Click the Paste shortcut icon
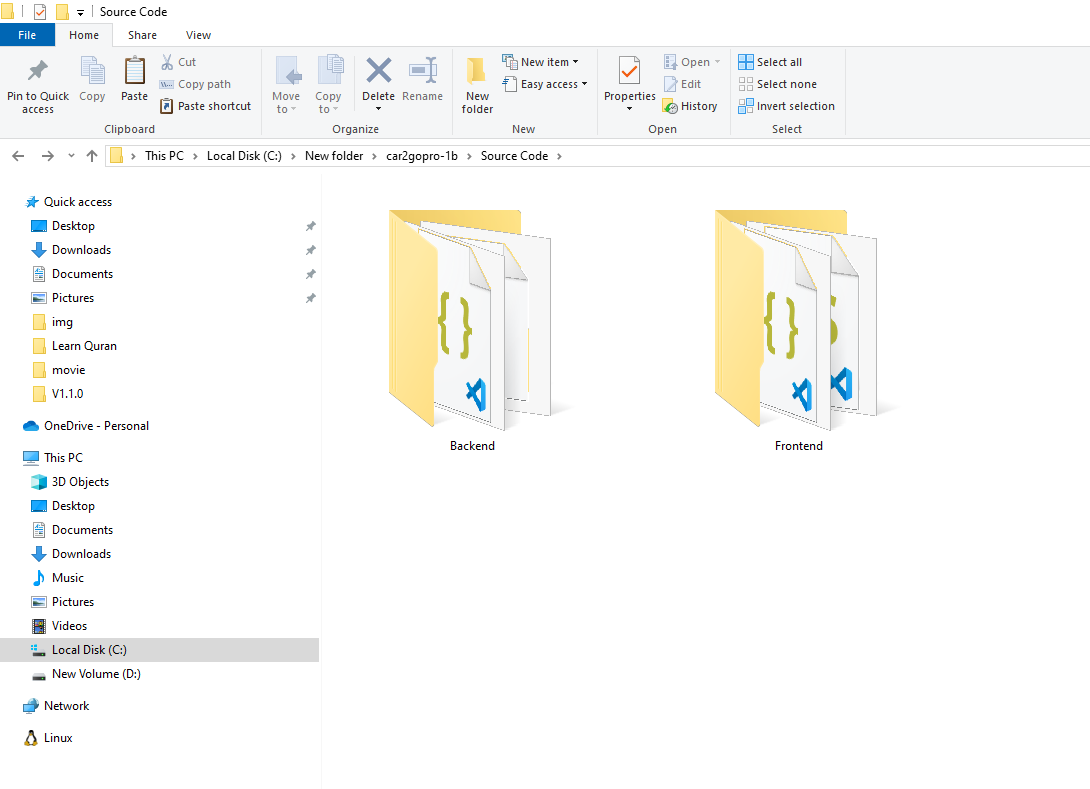 (167, 106)
